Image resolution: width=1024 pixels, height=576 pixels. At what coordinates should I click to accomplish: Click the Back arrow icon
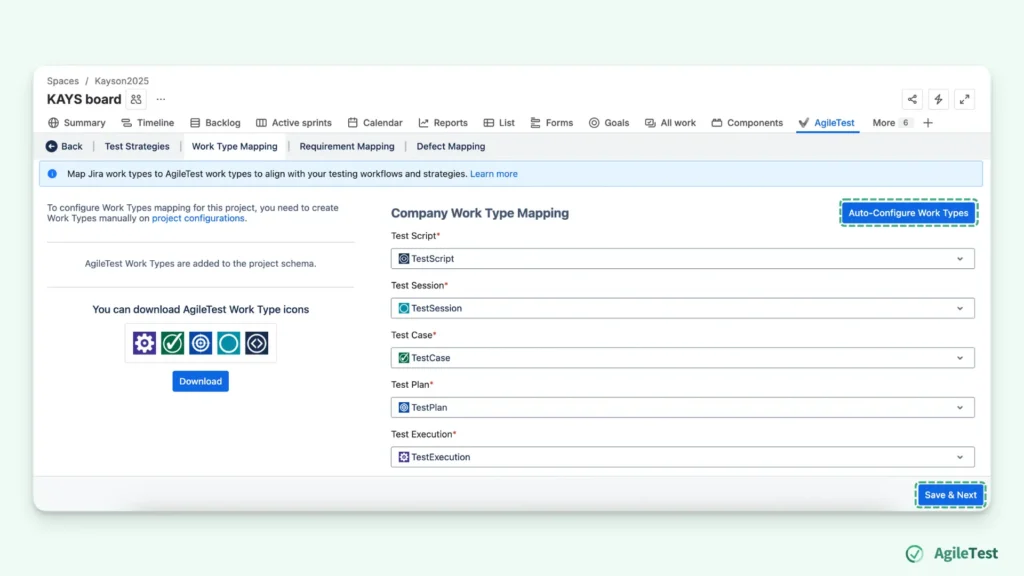click(x=52, y=146)
